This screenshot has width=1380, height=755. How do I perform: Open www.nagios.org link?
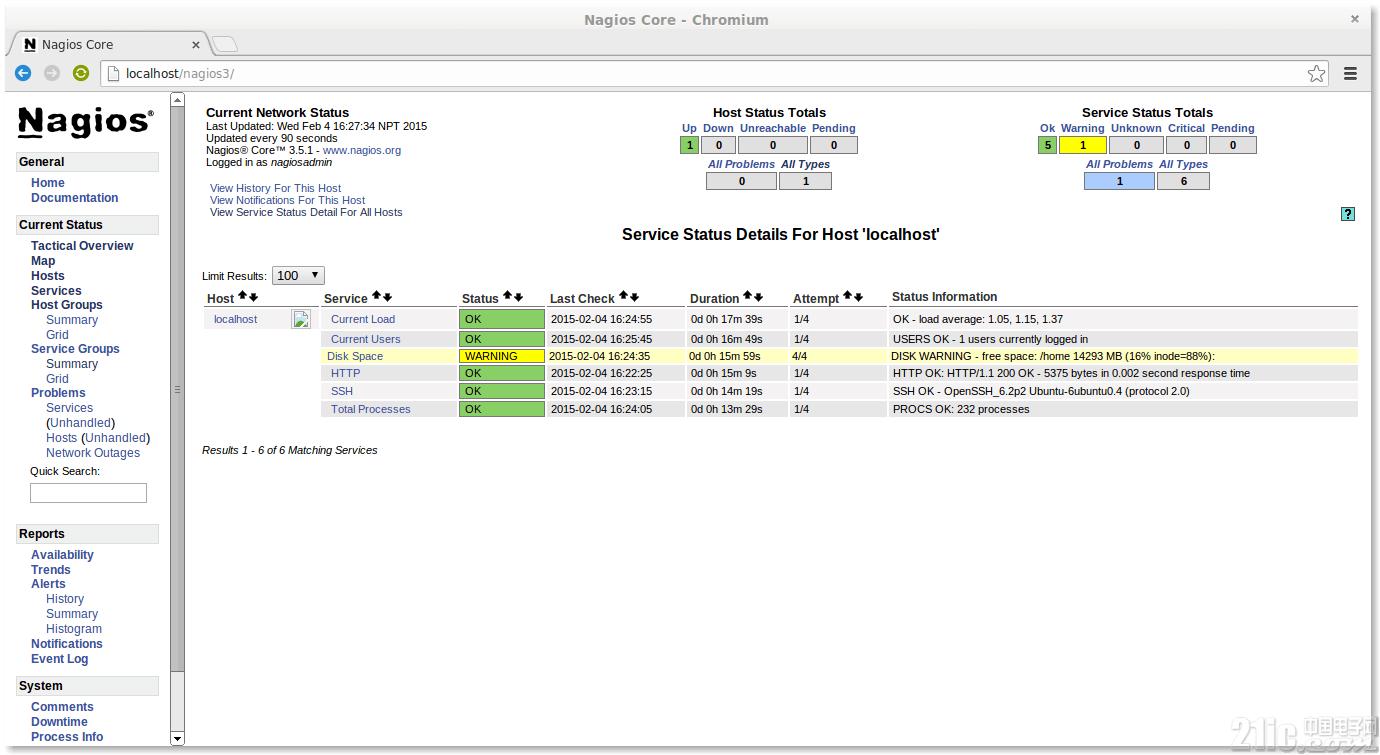pos(361,150)
